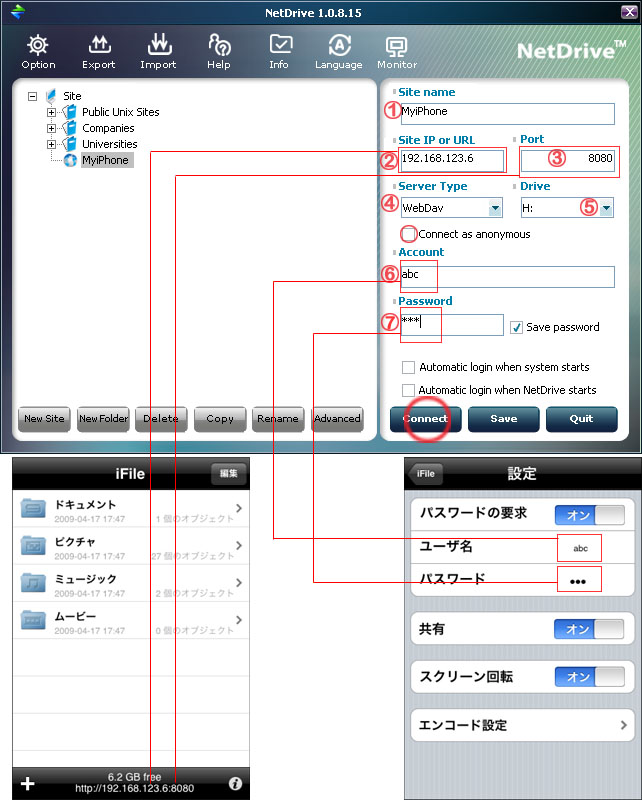
Task: Click the Save button
Action: (504, 419)
